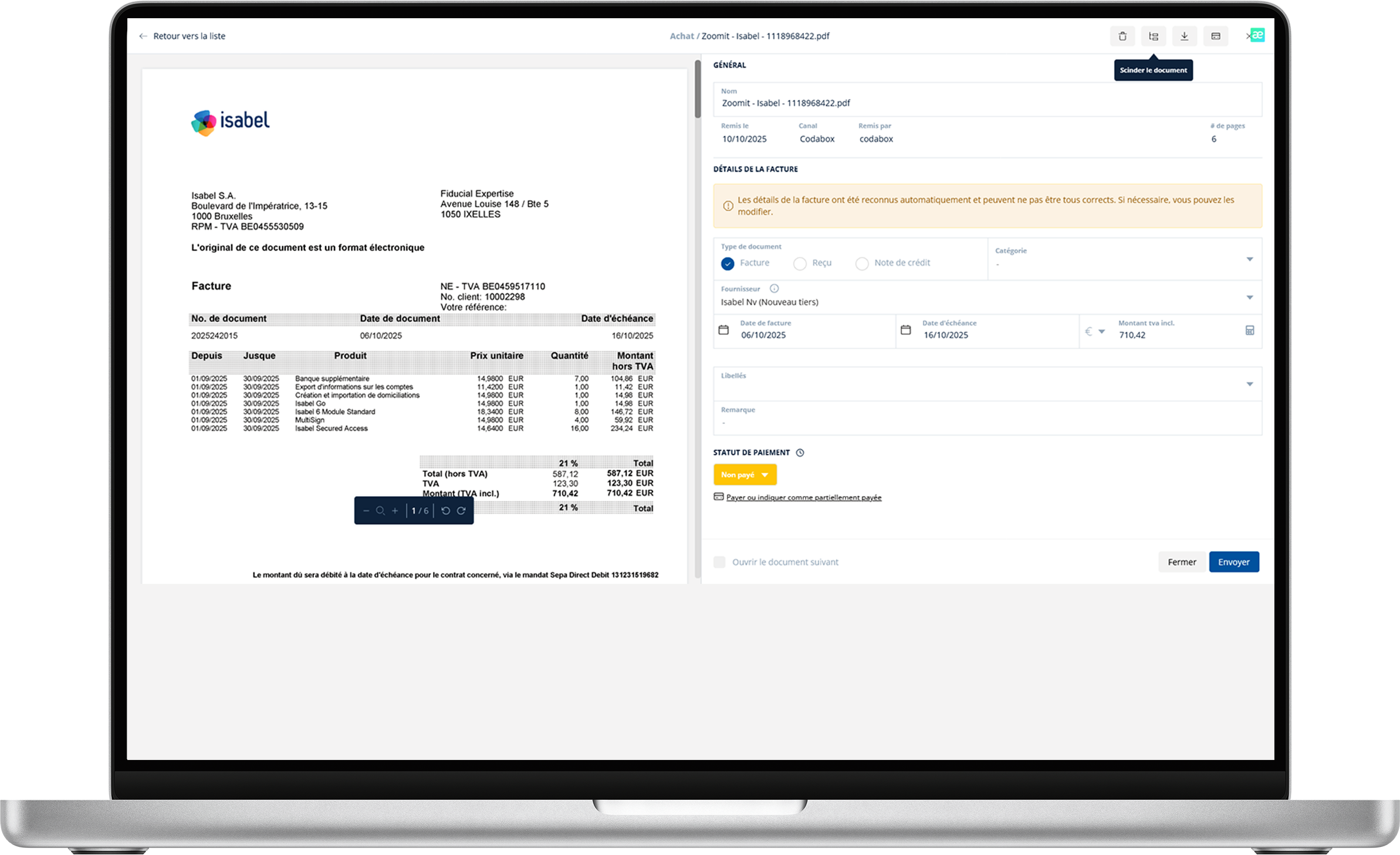
Task: Click the warning icon in the orange notice
Action: (728, 206)
